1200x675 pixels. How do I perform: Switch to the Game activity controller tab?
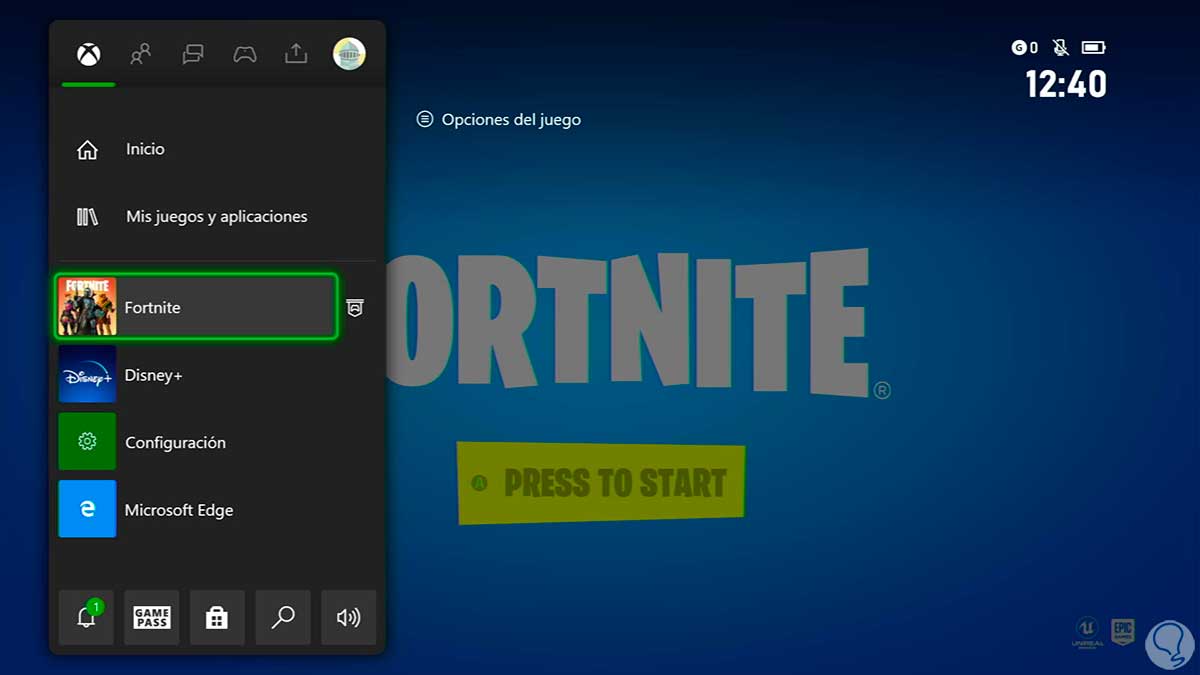tap(245, 54)
